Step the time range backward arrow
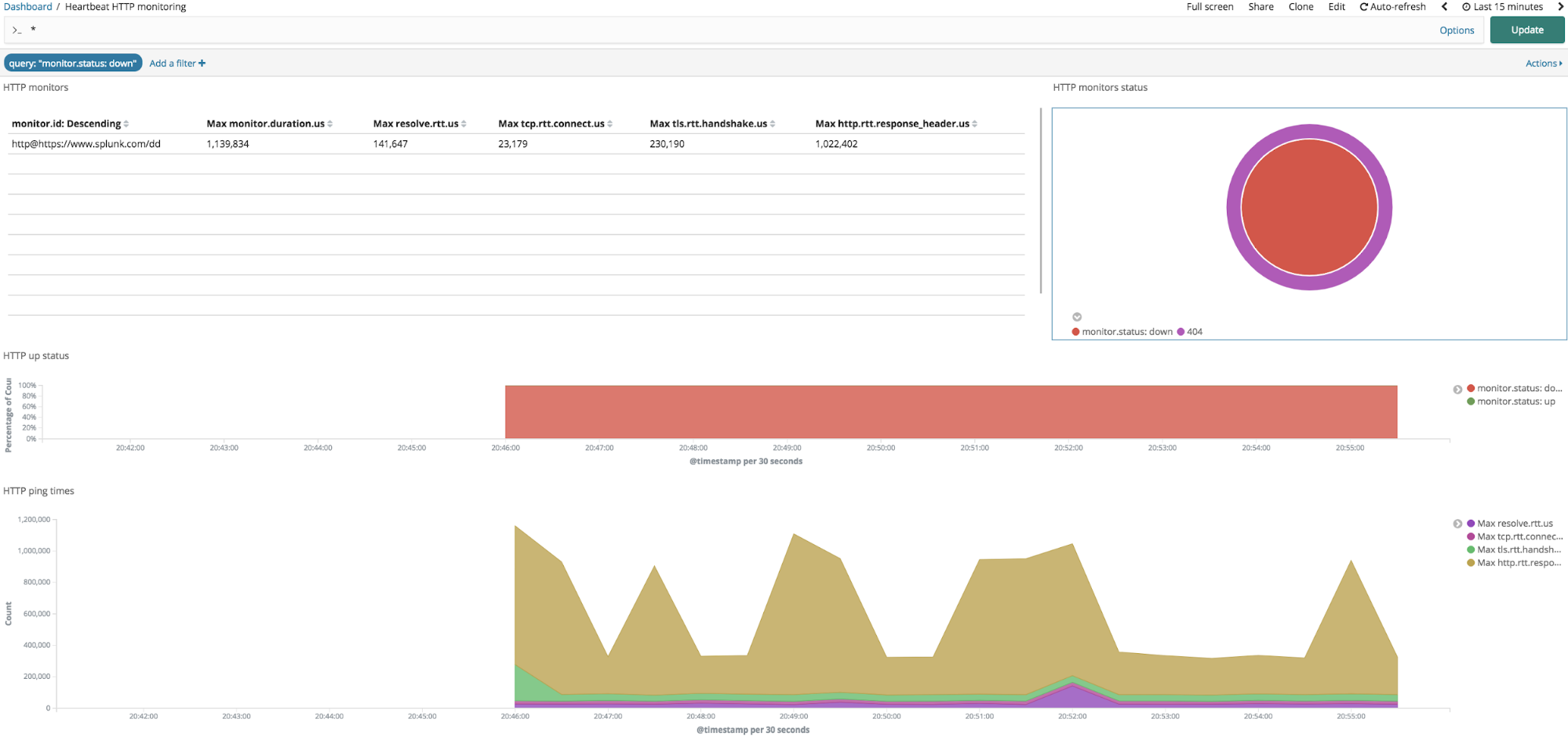This screenshot has height=744, width=1568. (x=1444, y=6)
